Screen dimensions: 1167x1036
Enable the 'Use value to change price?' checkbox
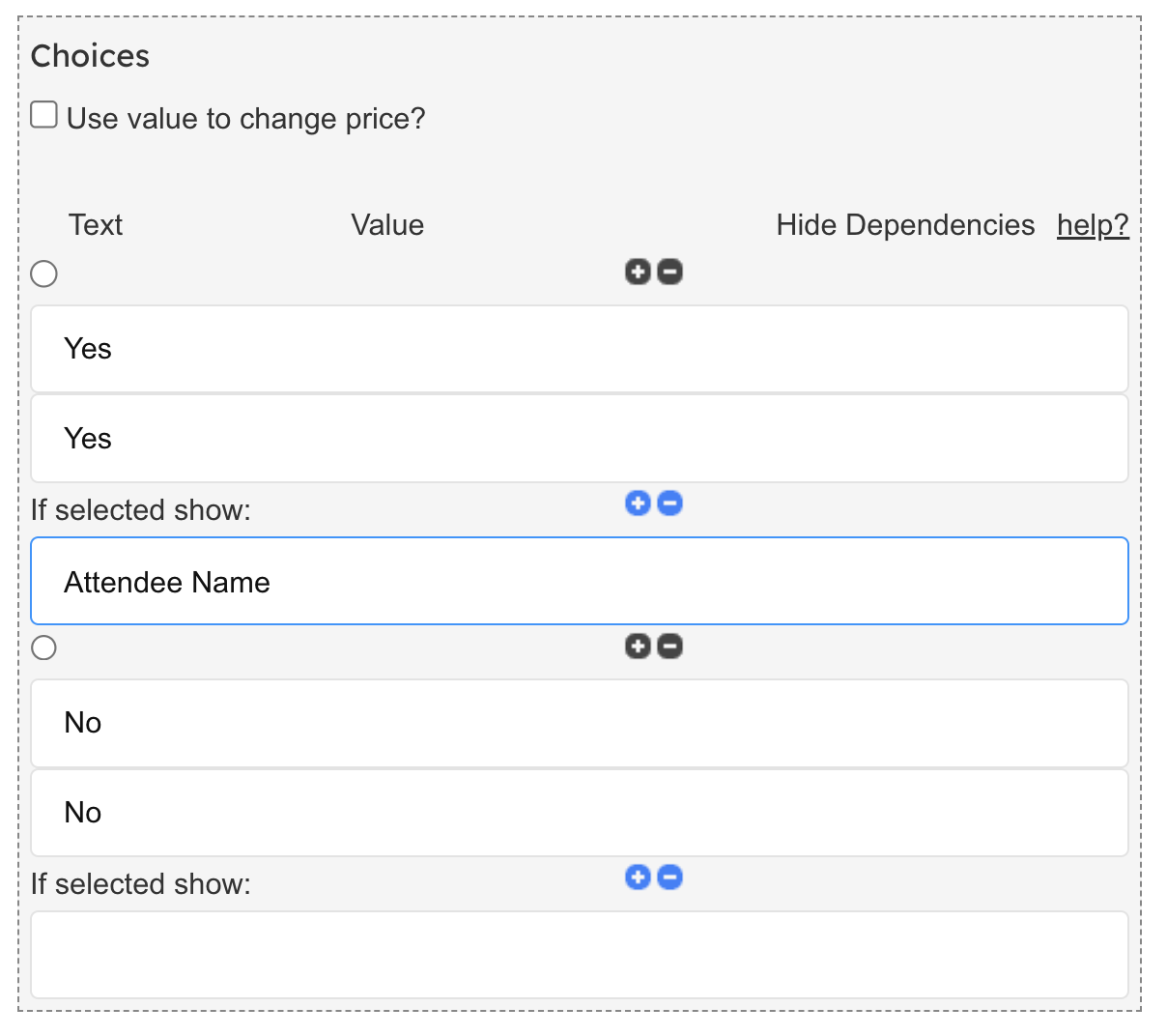pos(44,115)
